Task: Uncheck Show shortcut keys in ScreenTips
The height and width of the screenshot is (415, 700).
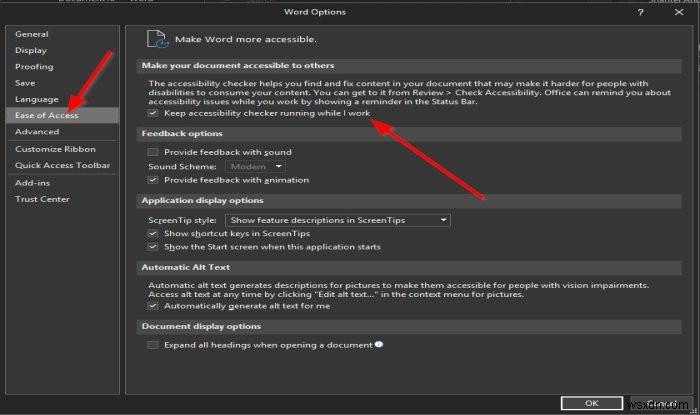Action: click(153, 233)
